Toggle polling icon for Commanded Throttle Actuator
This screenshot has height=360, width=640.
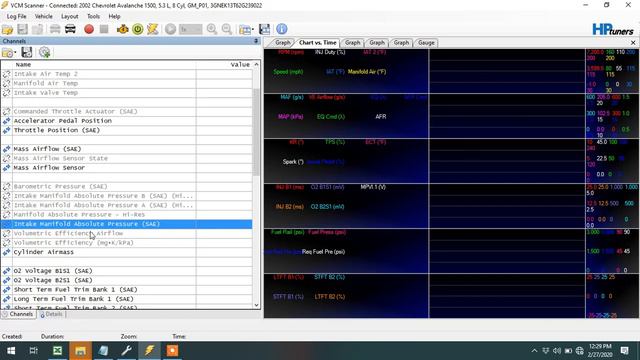tap(7, 111)
